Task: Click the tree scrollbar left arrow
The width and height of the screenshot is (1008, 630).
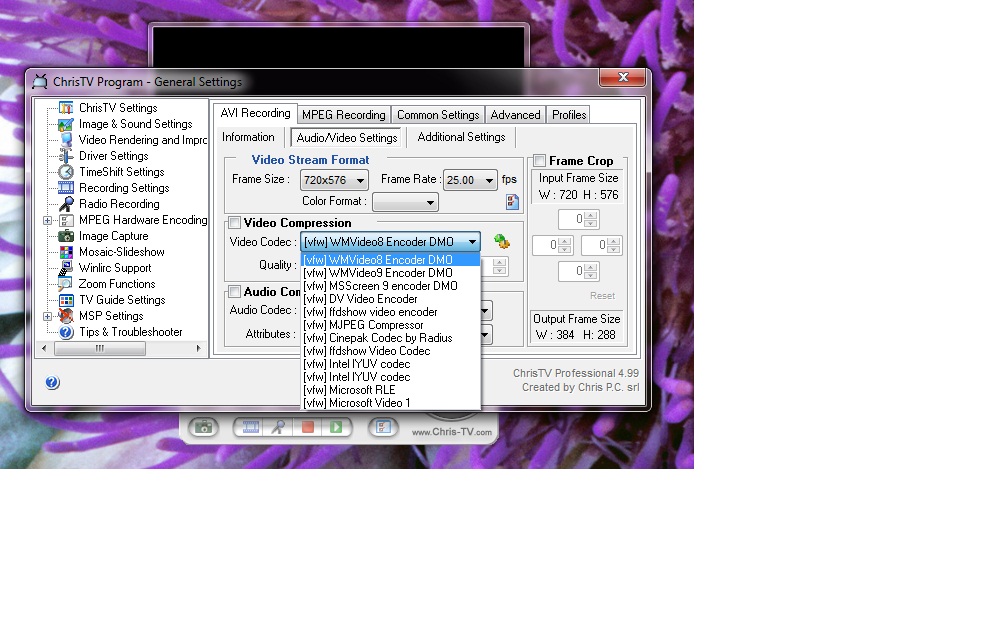Action: [x=44, y=348]
